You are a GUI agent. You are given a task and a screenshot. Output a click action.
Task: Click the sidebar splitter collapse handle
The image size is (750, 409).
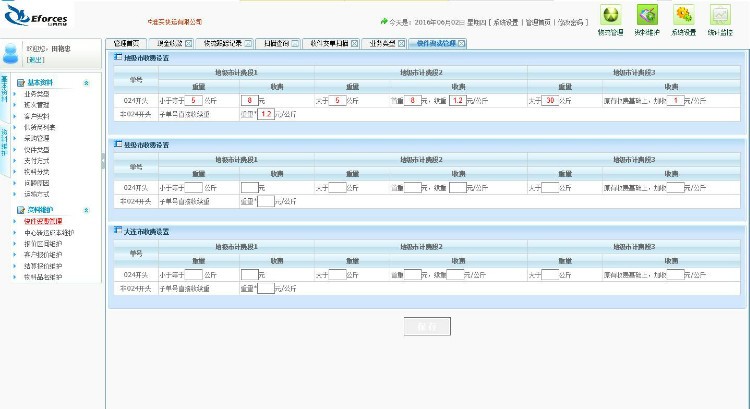pos(103,160)
